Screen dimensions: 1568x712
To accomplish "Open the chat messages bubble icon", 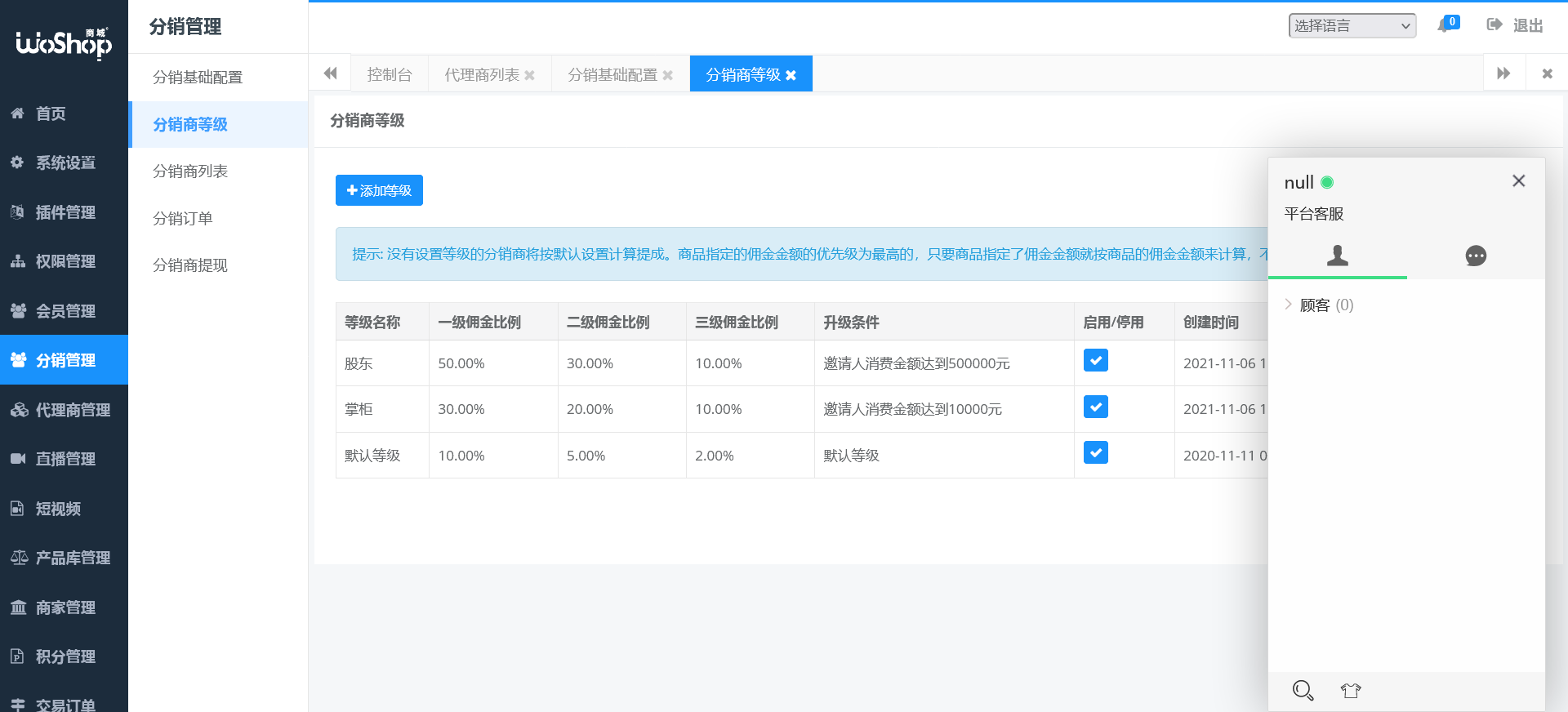I will coord(1476,256).
